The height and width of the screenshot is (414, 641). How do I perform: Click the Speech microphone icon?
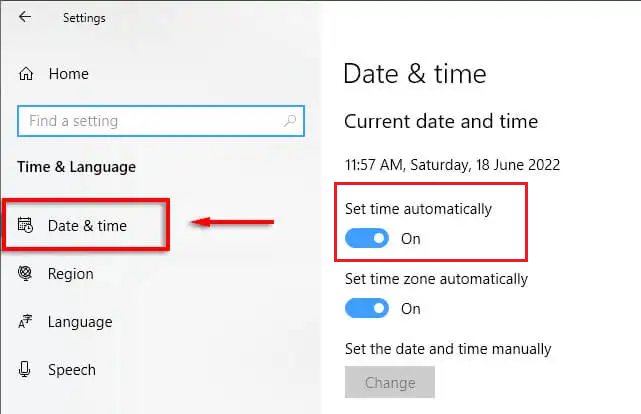point(25,369)
